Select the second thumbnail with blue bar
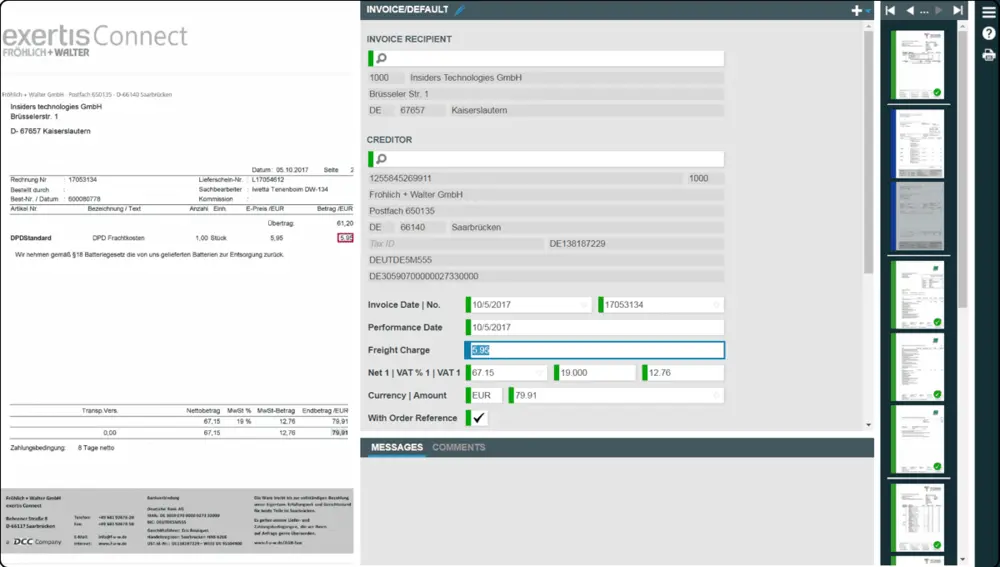The height and width of the screenshot is (567, 1000). tap(917, 144)
